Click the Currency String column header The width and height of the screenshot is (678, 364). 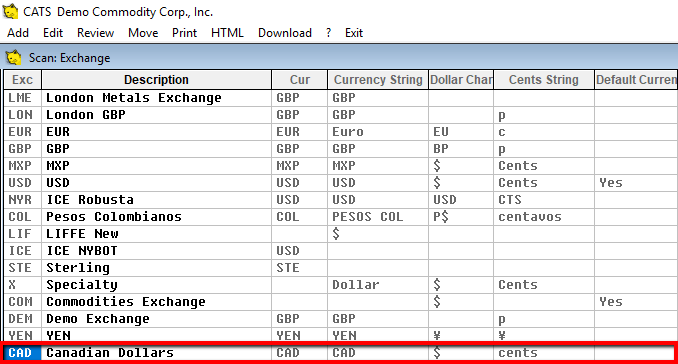click(x=378, y=80)
